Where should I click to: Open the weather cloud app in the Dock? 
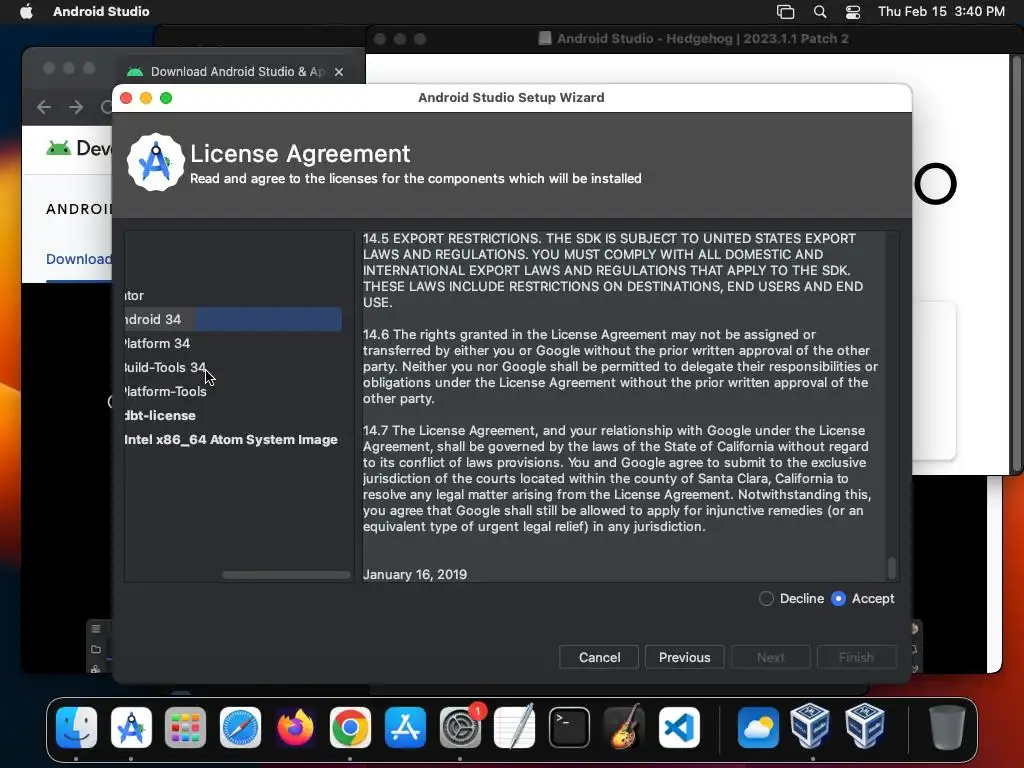pos(758,727)
